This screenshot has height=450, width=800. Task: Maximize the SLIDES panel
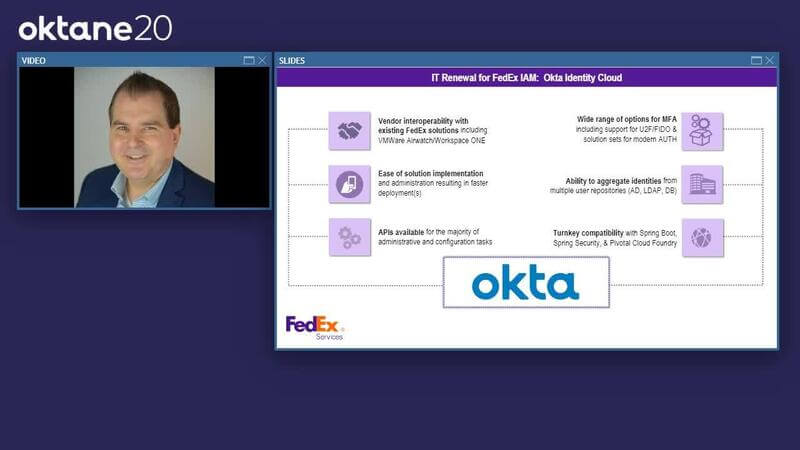756,60
